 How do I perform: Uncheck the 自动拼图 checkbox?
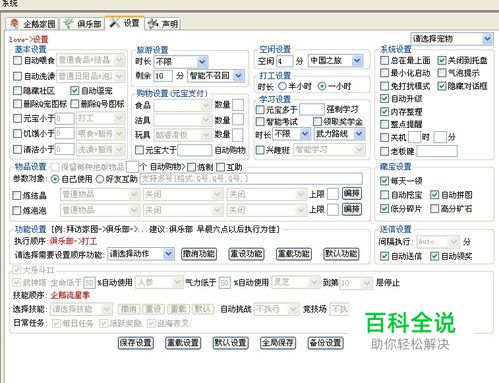(434, 195)
